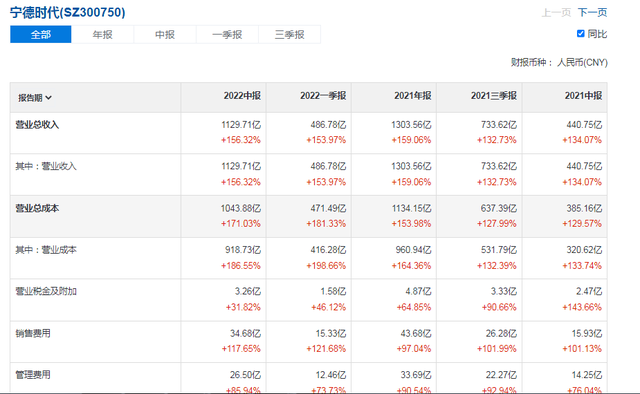The height and width of the screenshot is (394, 640).
Task: Click the +31.82% growth value
Action: pyautogui.click(x=243, y=307)
